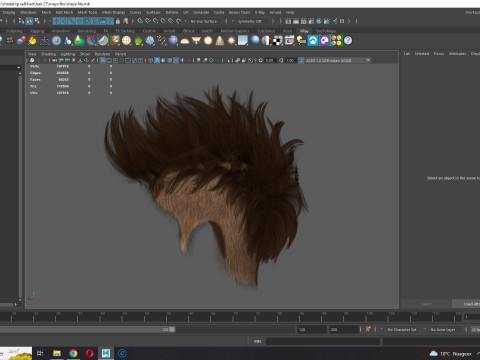Open the Attribute Editor Selected menu
This screenshot has width=480, height=360.
pos(422,54)
